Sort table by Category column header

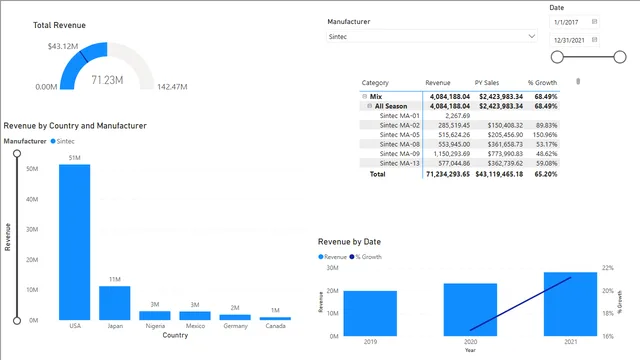(375, 83)
